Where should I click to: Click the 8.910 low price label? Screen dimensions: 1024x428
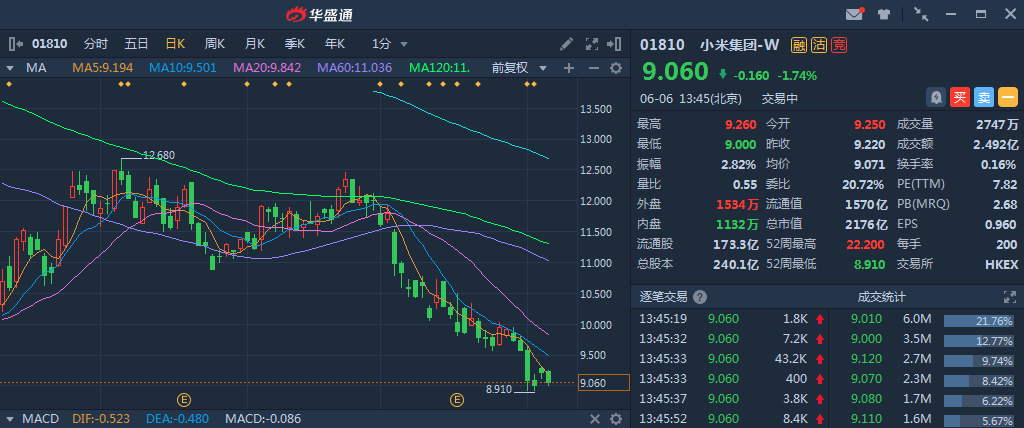(x=500, y=389)
